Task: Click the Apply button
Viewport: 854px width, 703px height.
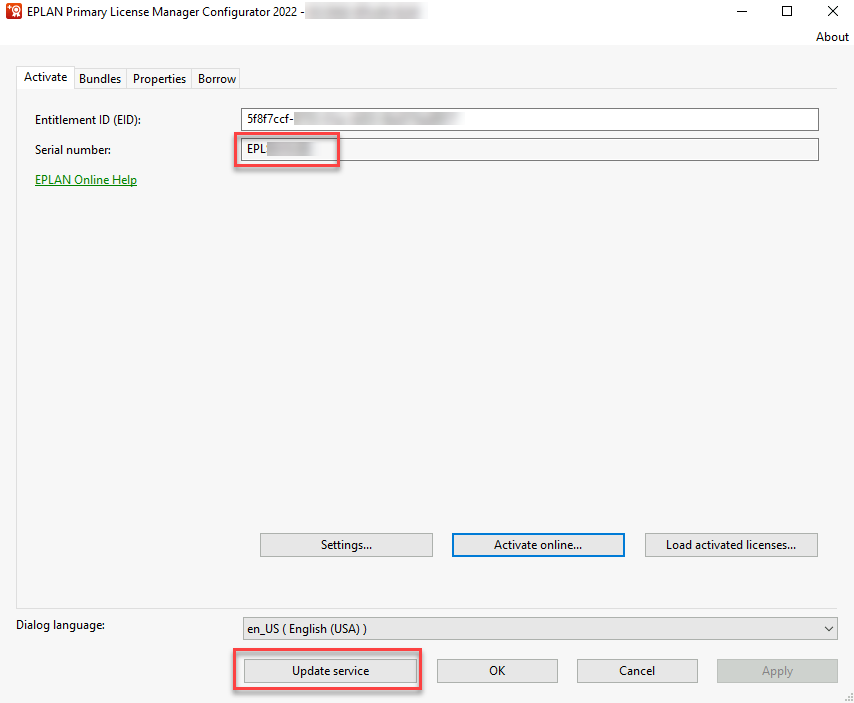Action: pos(777,671)
